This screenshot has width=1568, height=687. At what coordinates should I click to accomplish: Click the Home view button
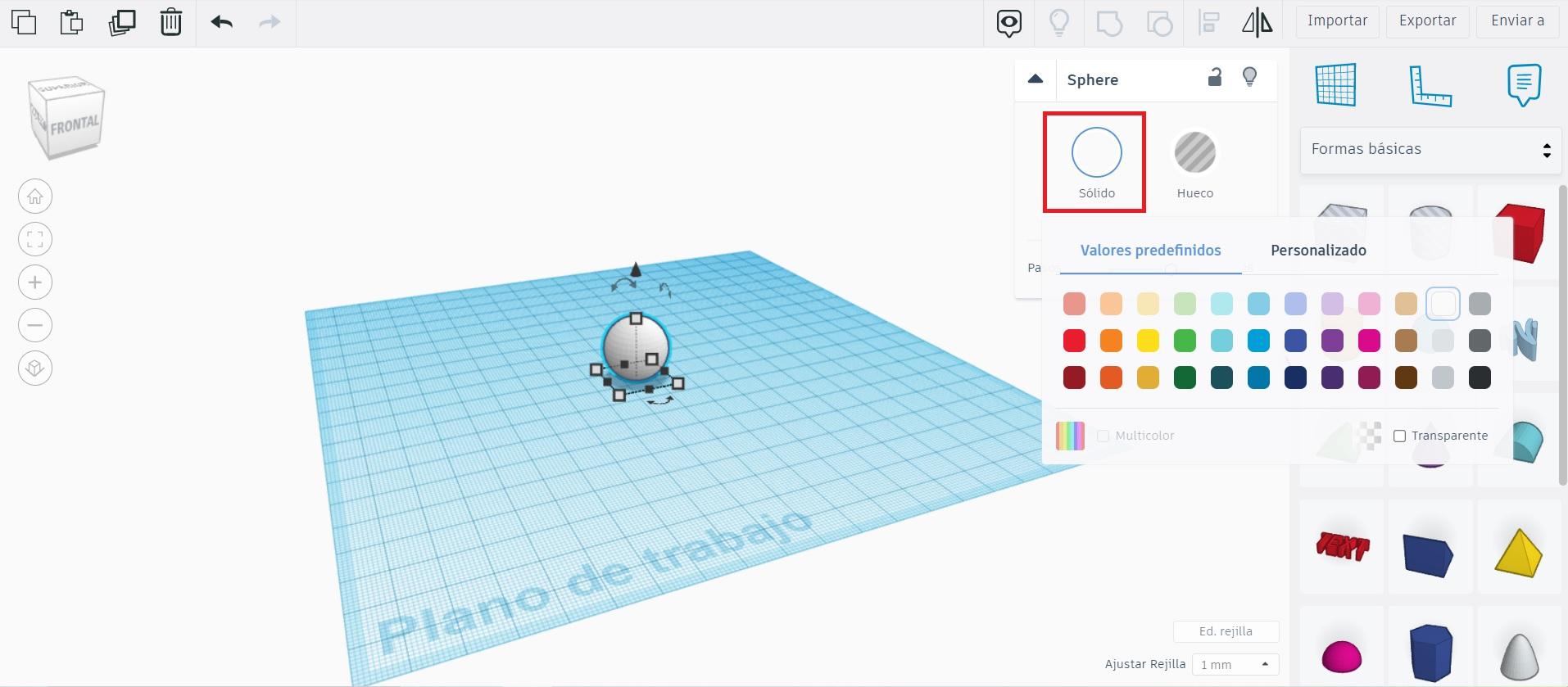[35, 197]
